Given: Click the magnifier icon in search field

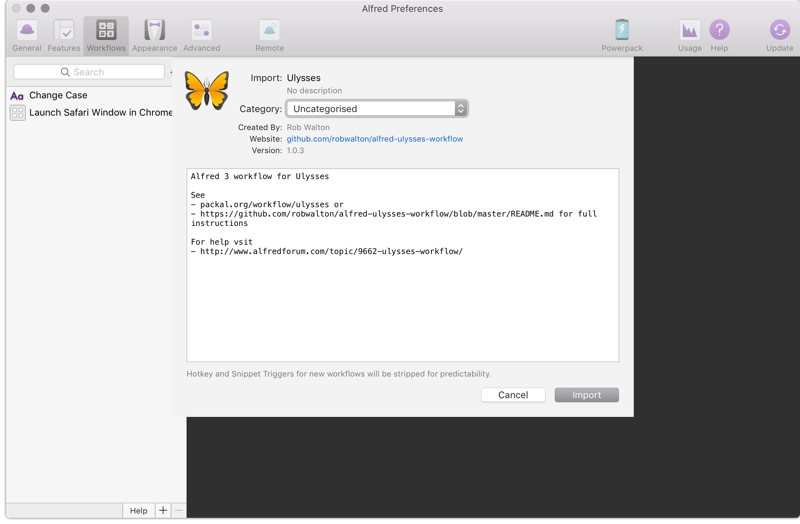Looking at the screenshot, I should [65, 72].
